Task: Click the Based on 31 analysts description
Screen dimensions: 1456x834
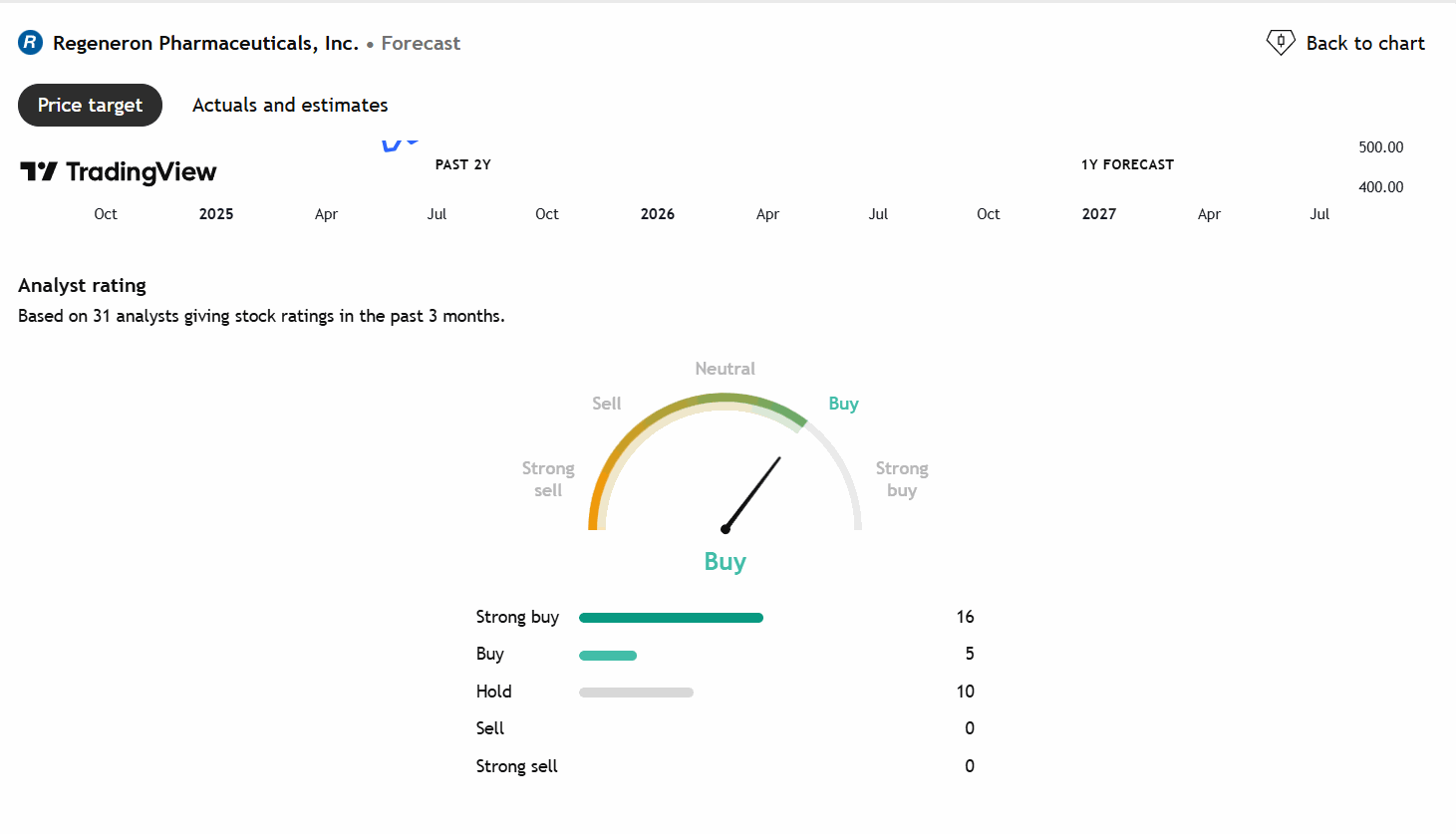Action: pyautogui.click(x=261, y=316)
